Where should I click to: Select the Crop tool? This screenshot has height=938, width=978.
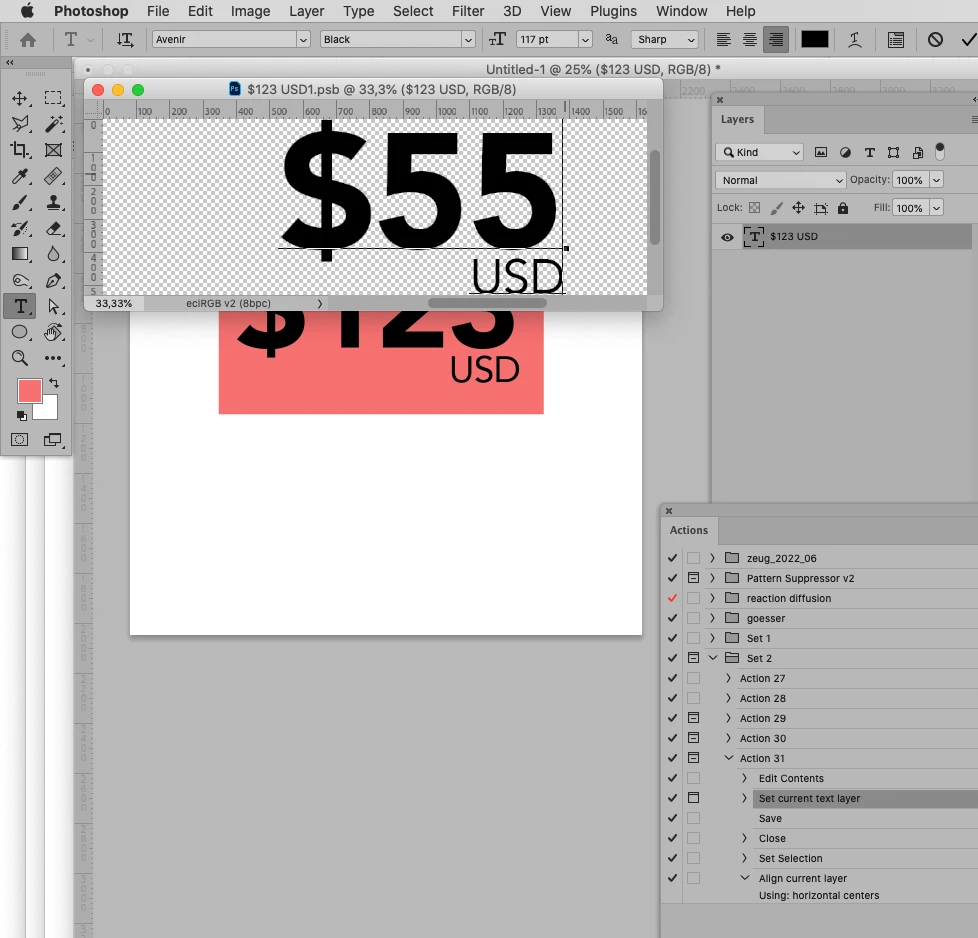click(x=19, y=150)
